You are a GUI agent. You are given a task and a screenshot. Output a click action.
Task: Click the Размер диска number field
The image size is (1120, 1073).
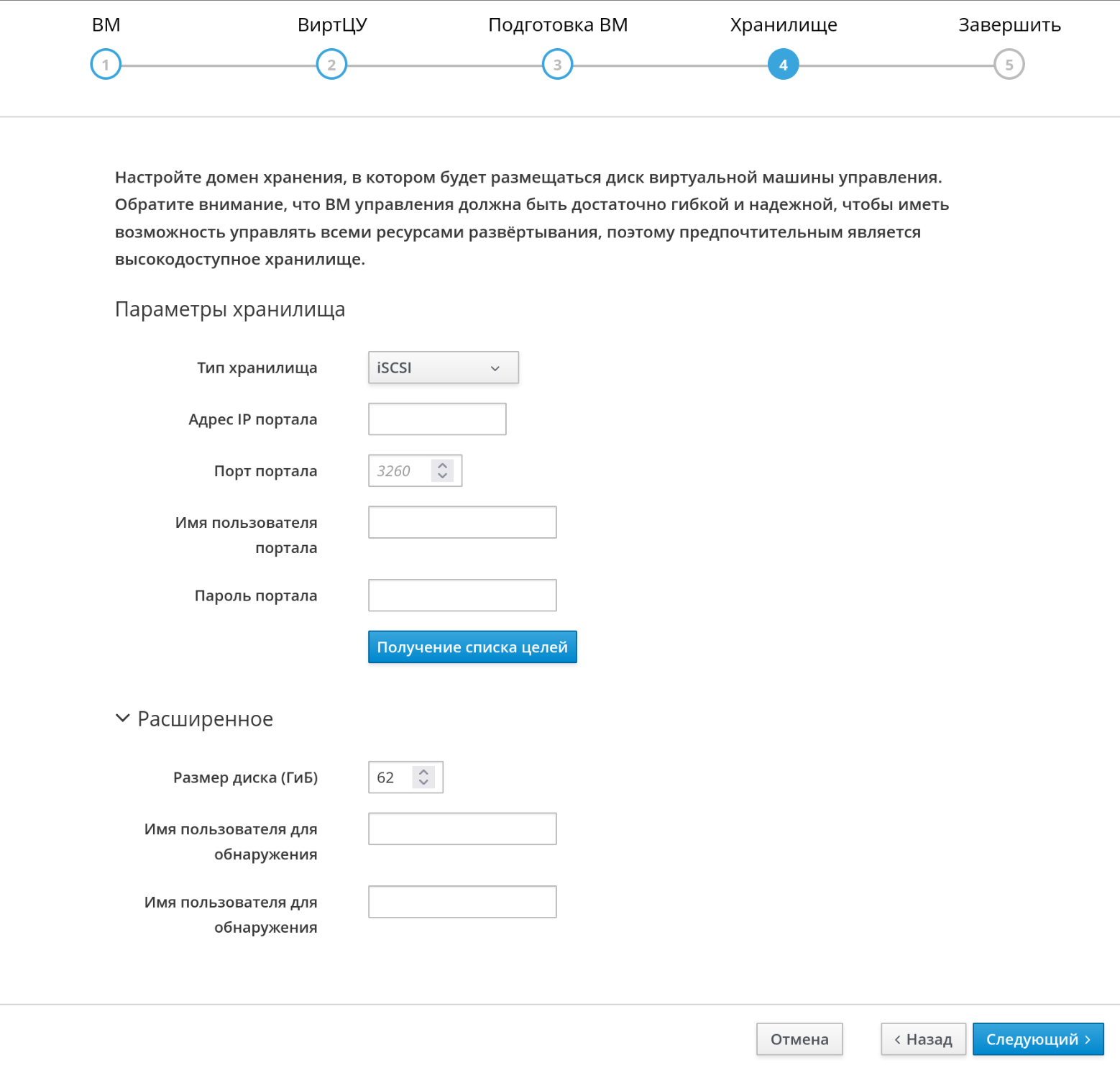(x=390, y=777)
